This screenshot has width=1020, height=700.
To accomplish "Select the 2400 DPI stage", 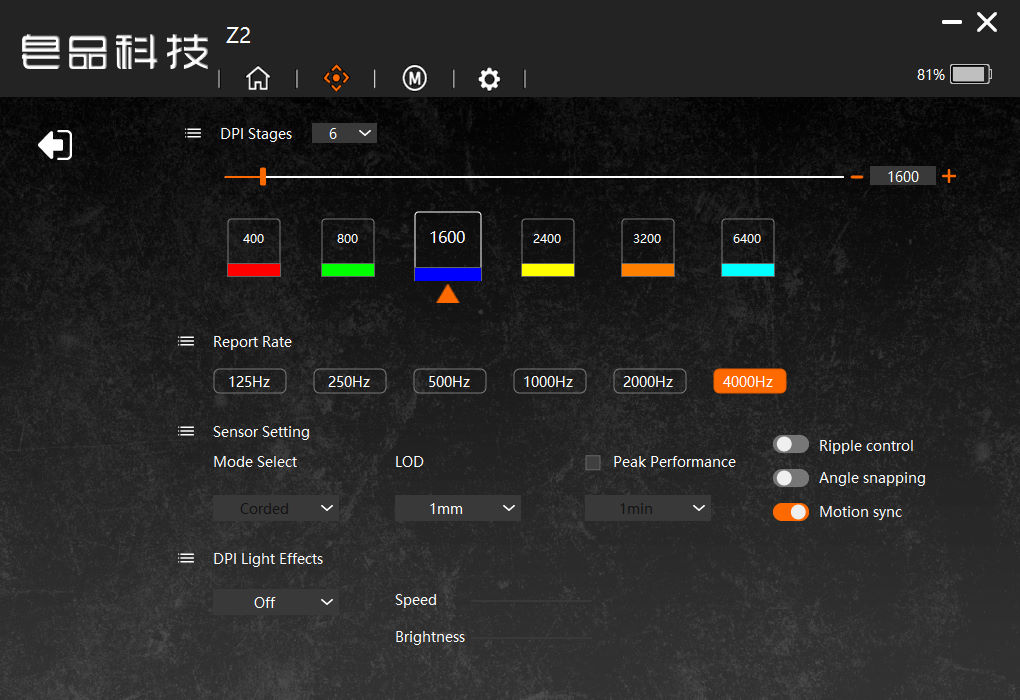I will point(548,247).
